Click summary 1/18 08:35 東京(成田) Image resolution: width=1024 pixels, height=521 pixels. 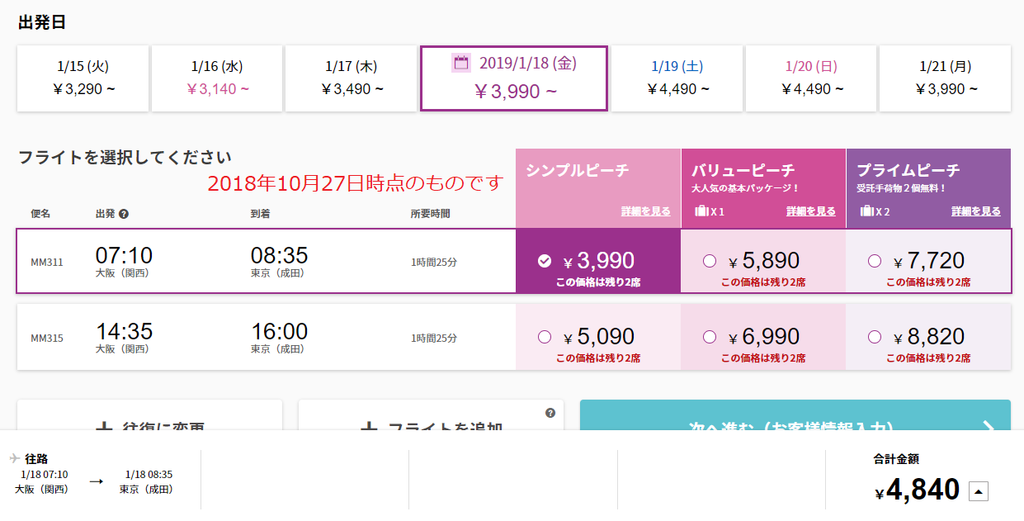coord(148,482)
